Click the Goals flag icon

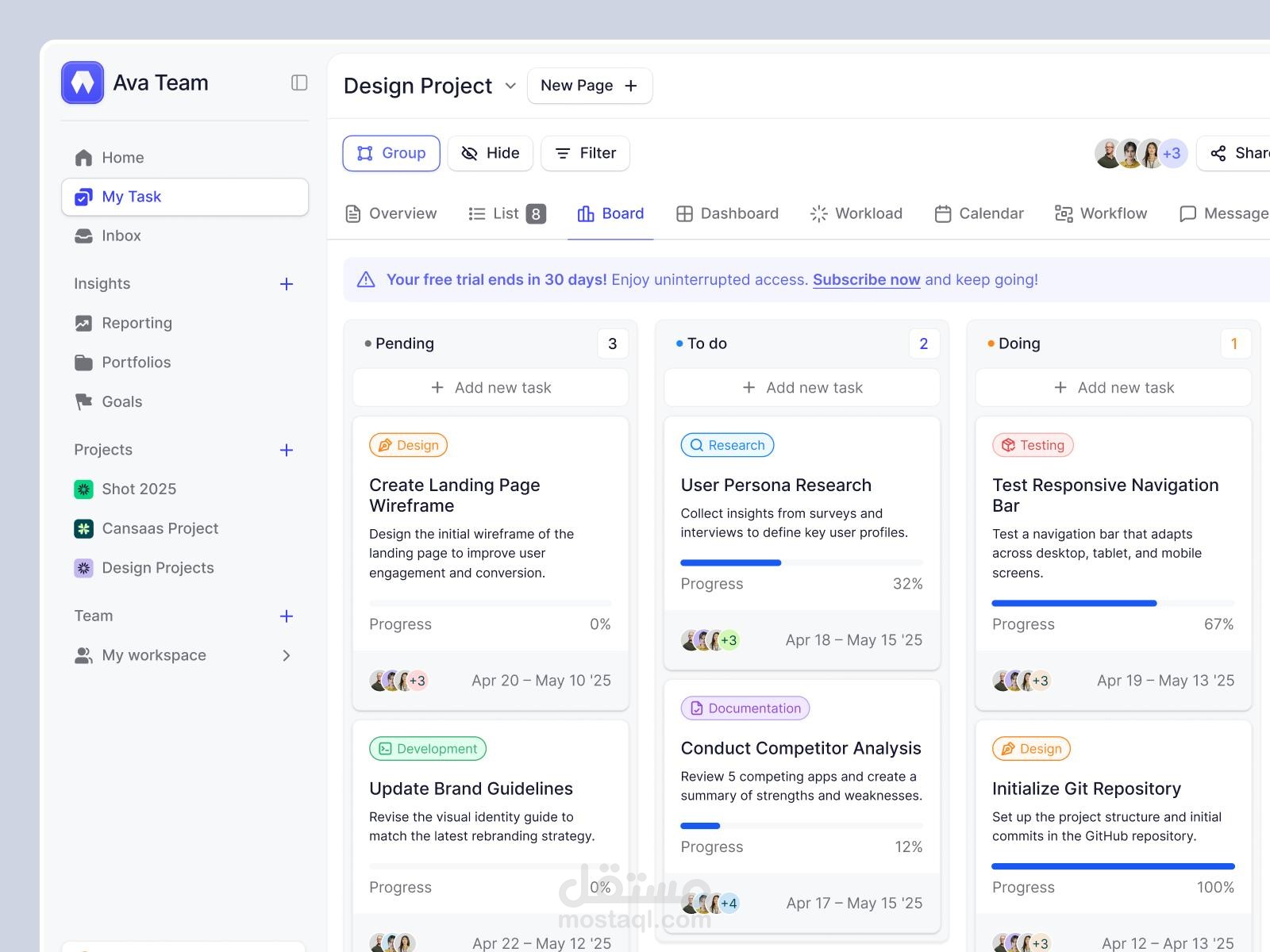pos(83,402)
